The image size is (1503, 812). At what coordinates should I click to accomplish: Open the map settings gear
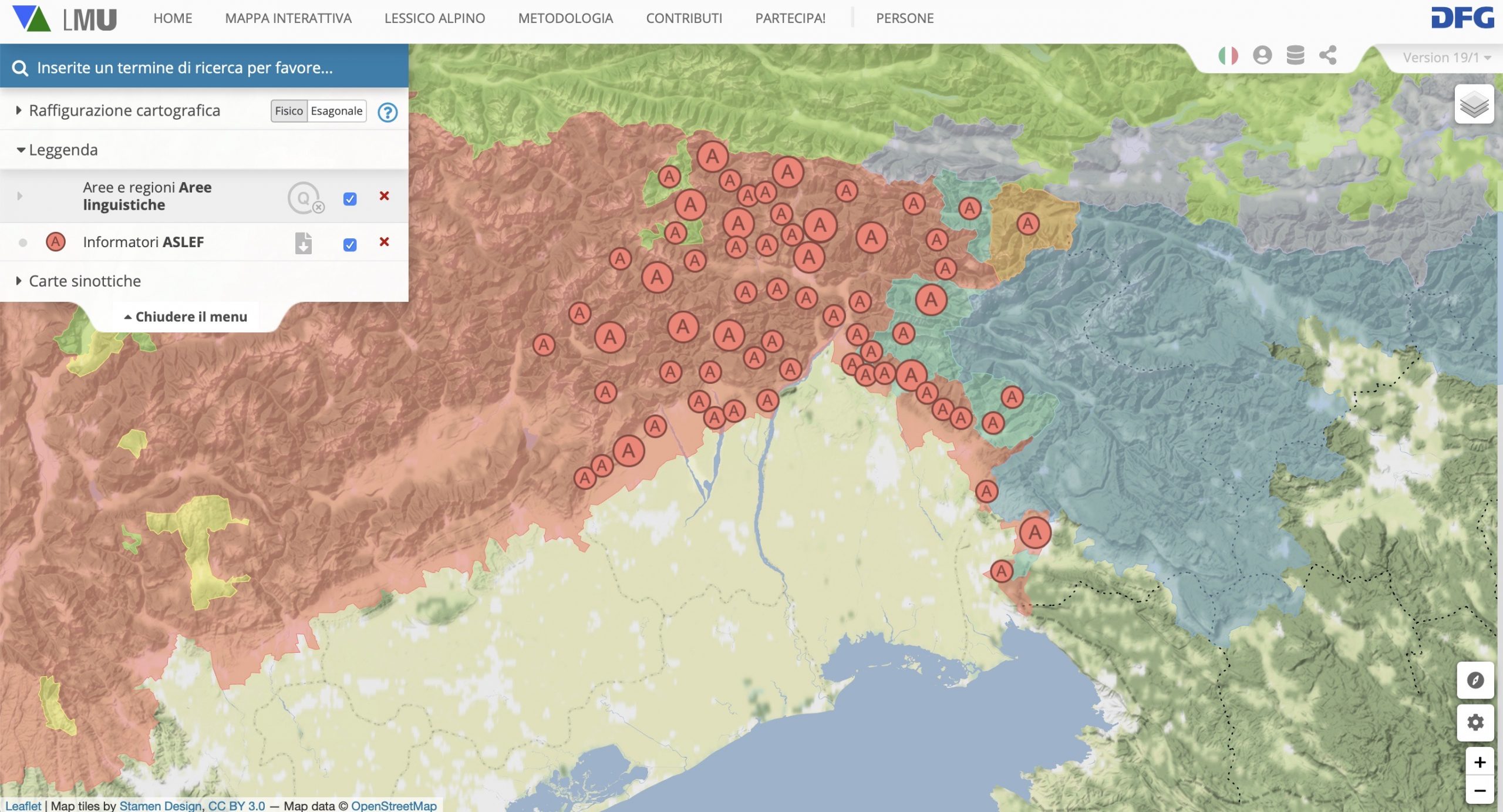coord(1475,722)
